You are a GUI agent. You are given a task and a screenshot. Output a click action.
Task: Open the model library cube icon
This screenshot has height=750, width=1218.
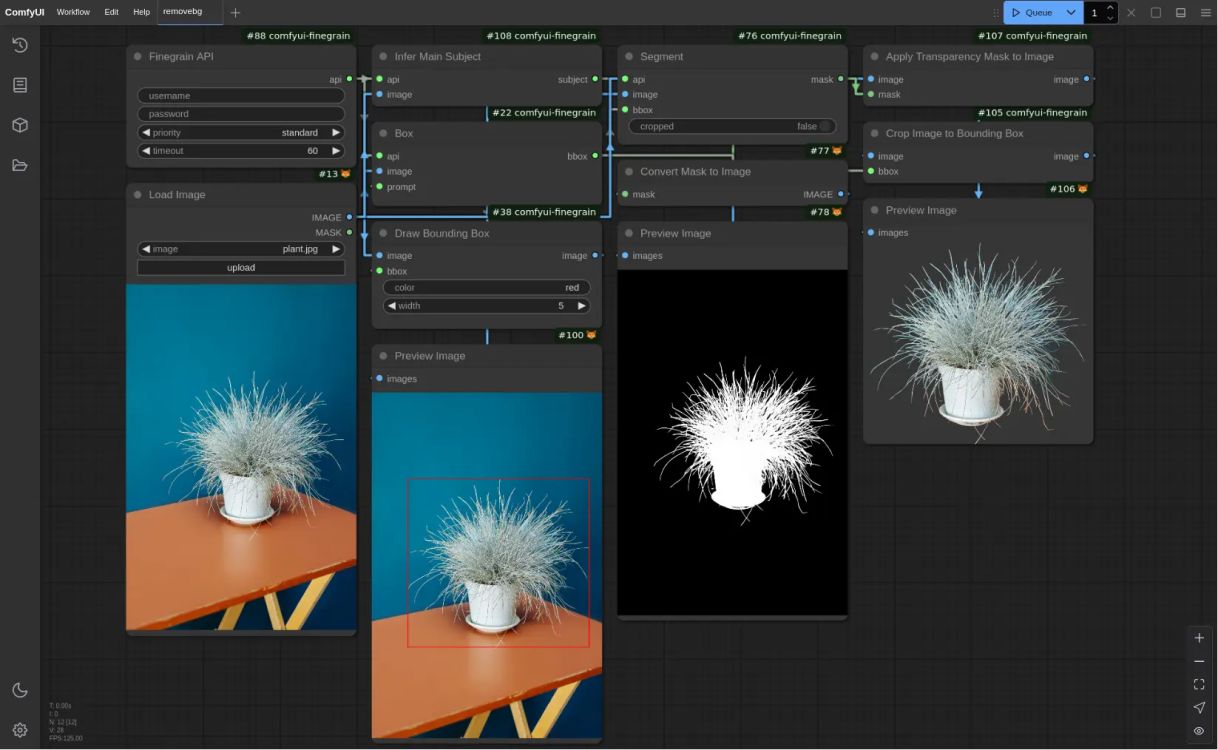point(20,125)
